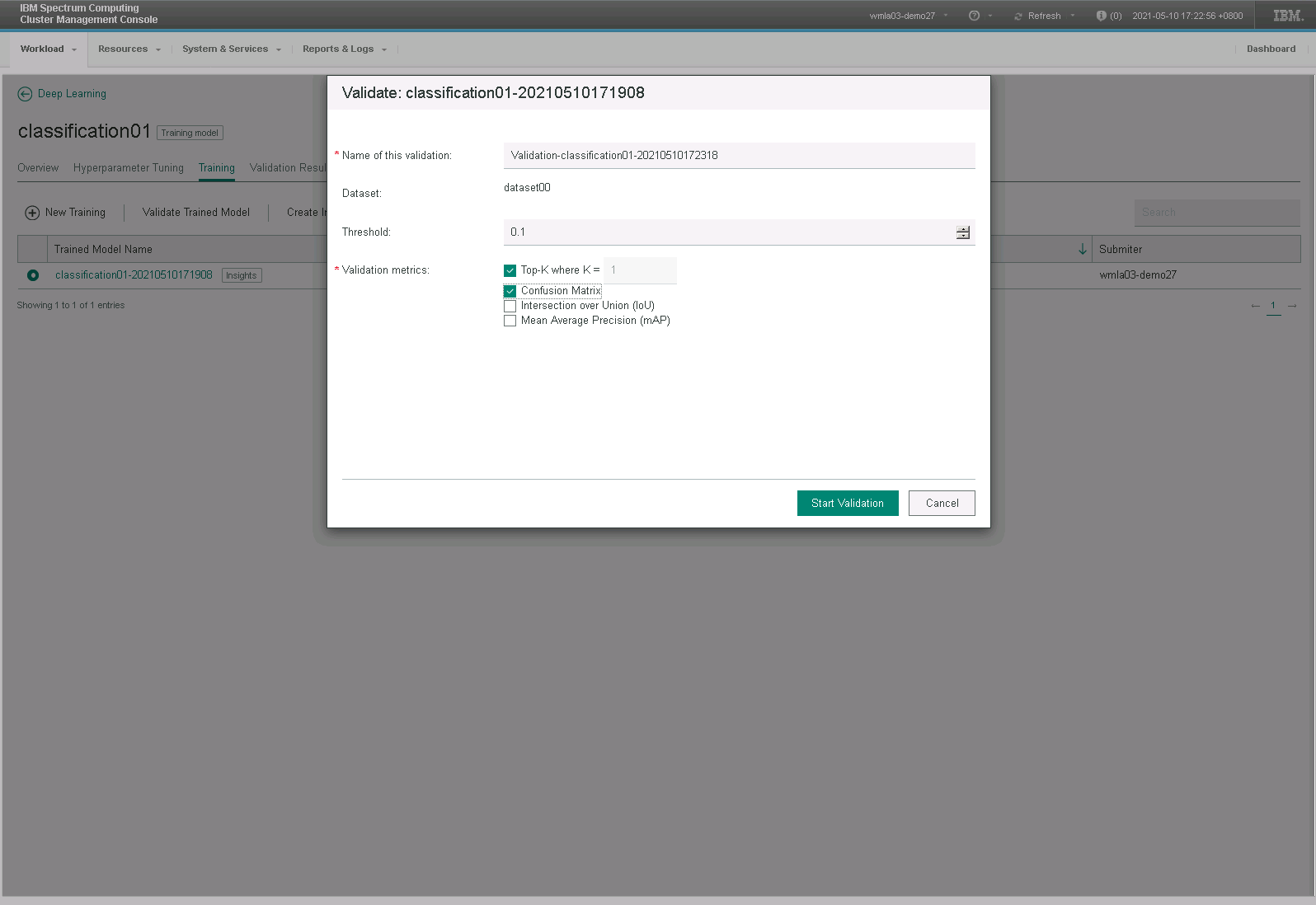Click the next page arrow in pagination
Image resolution: width=1316 pixels, height=905 pixels.
pos(1292,306)
